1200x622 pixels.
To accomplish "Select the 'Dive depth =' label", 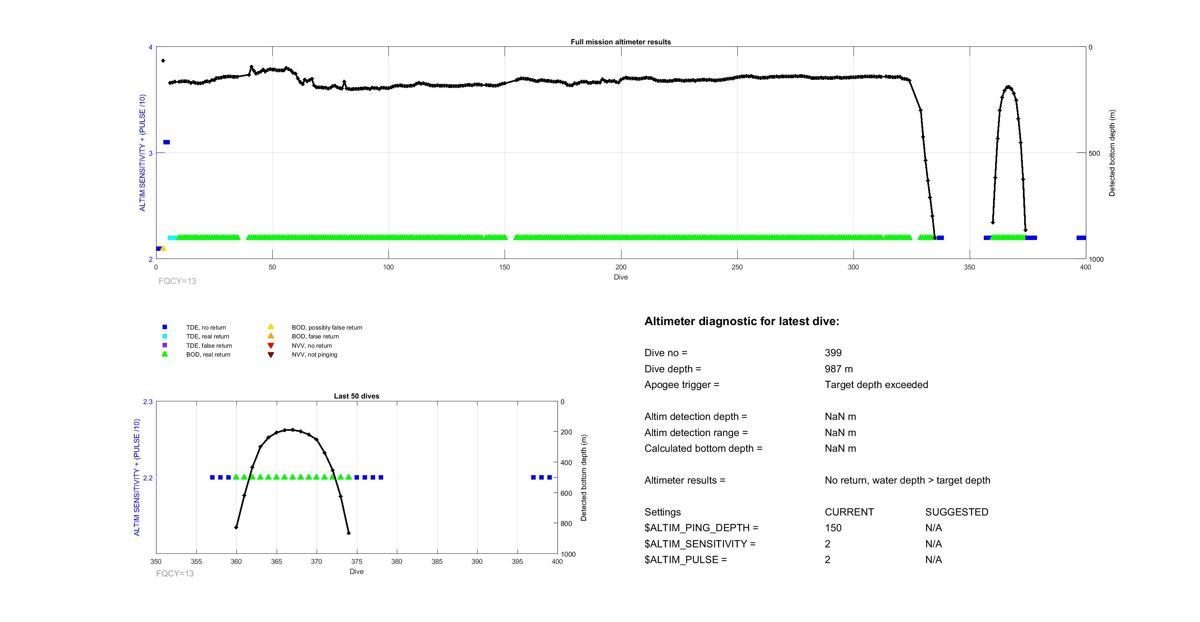I will (x=673, y=369).
